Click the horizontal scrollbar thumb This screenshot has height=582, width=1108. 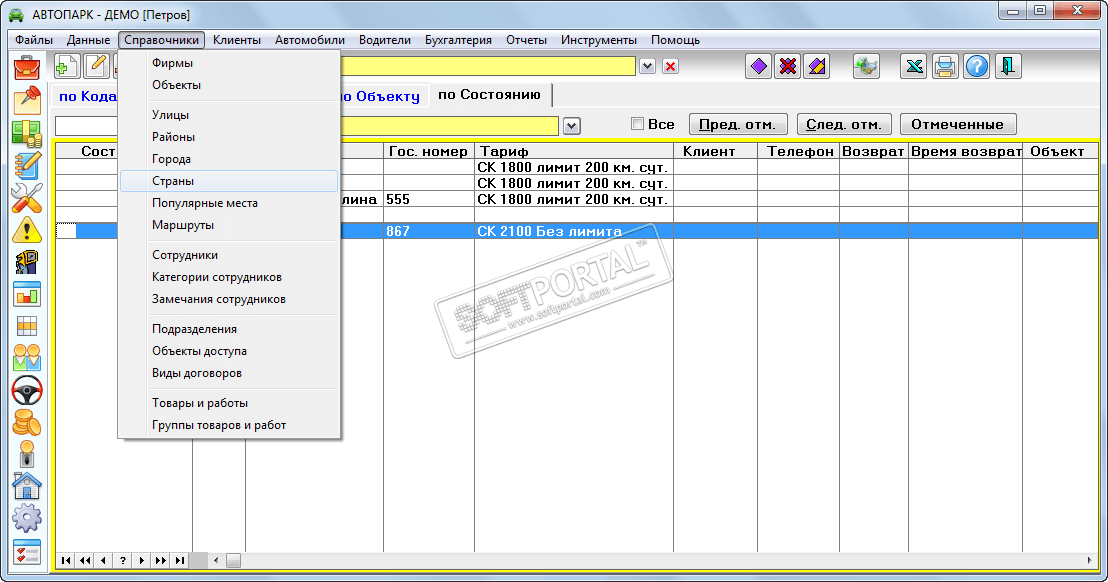(x=233, y=560)
